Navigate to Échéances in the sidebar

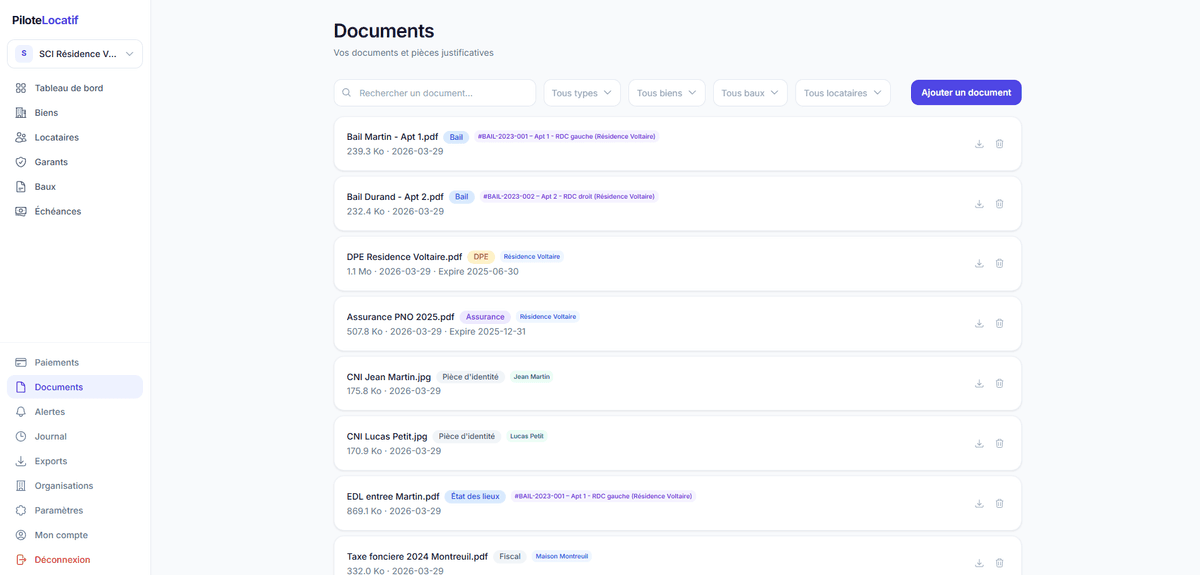pyautogui.click(x=57, y=211)
